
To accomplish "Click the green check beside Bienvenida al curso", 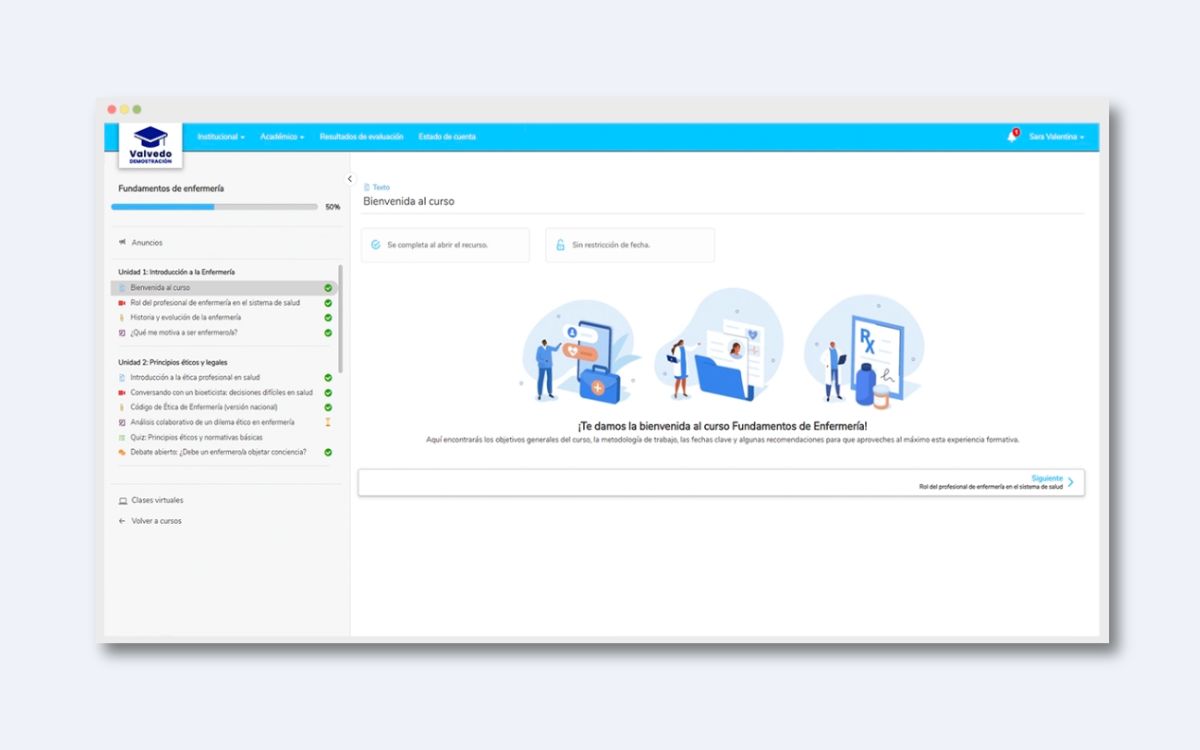I will pos(328,288).
